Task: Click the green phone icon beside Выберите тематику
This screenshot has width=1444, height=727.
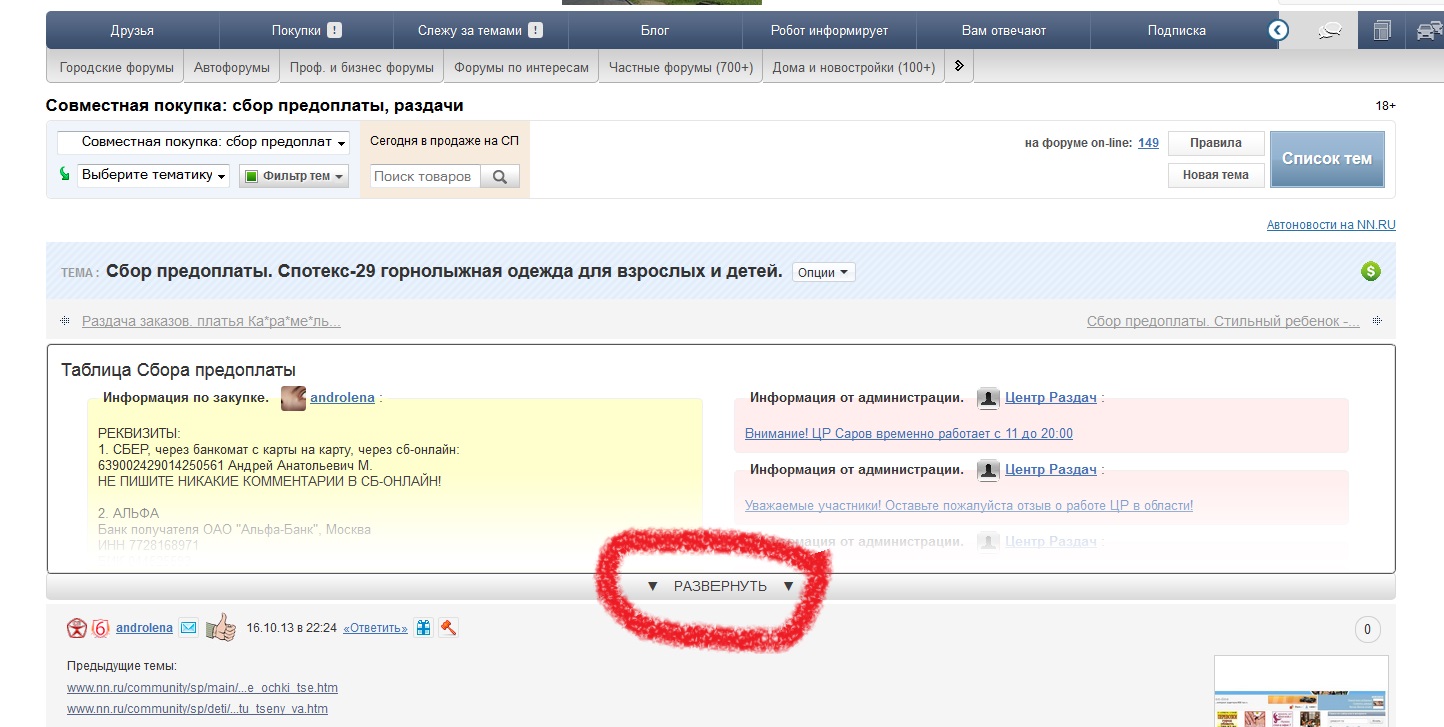Action: click(66, 175)
